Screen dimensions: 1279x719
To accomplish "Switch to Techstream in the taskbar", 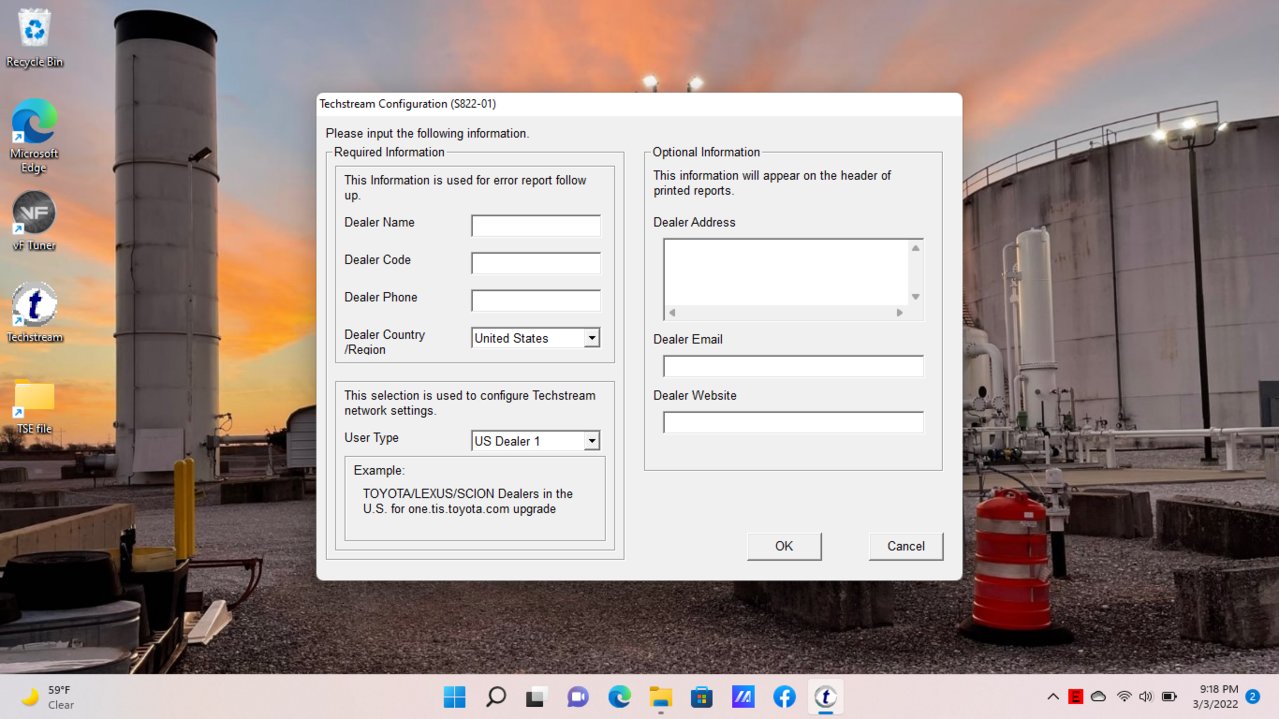I will [826, 696].
